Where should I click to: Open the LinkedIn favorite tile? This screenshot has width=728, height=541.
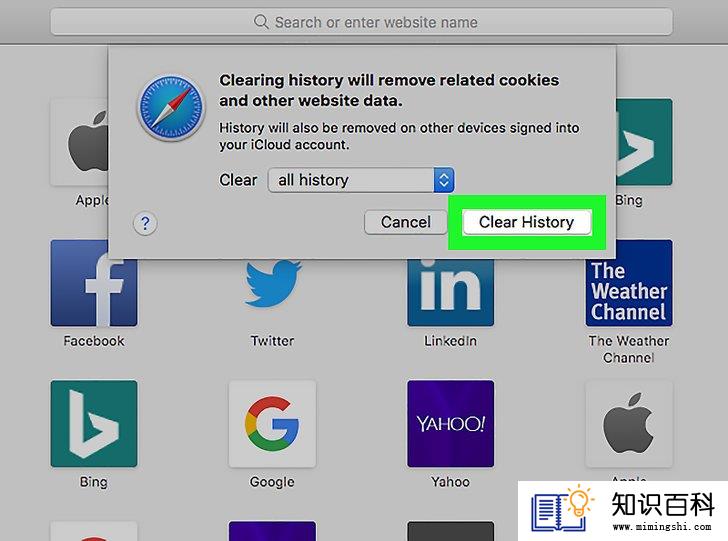click(x=450, y=292)
